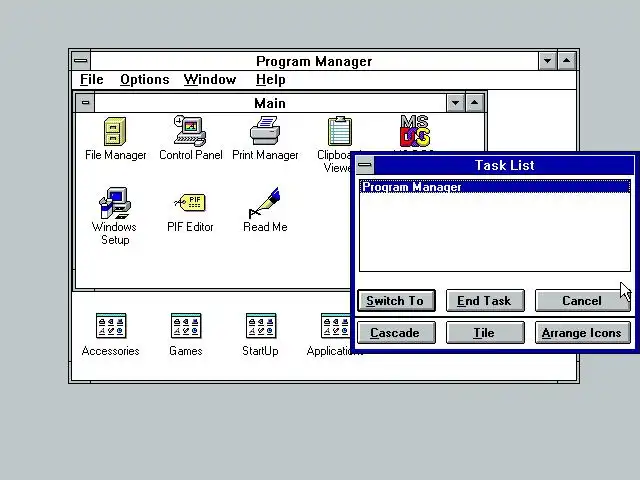Image resolution: width=640 pixels, height=480 pixels.
Task: Click the Switch To button
Action: 396,301
